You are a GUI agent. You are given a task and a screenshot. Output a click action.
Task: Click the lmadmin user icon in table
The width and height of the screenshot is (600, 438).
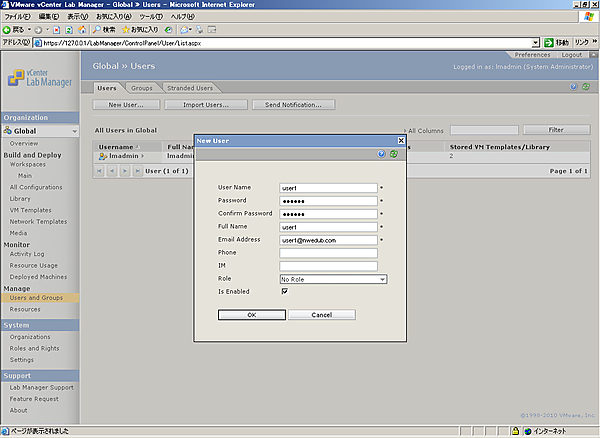click(102, 156)
